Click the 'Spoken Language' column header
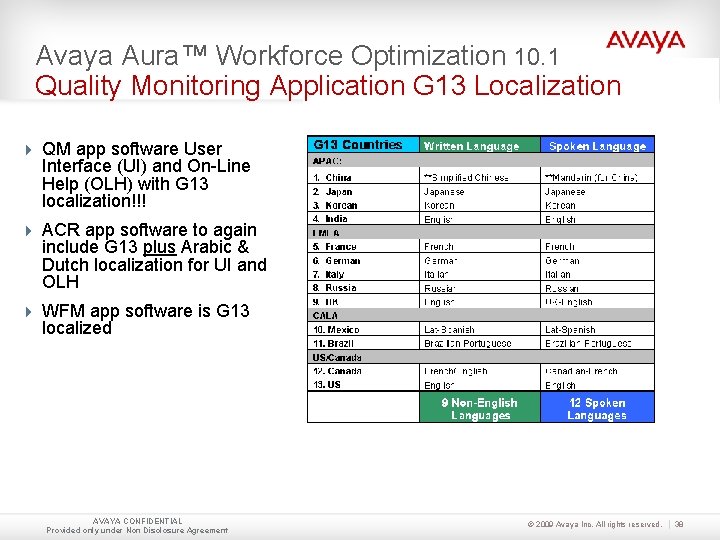The height and width of the screenshot is (540, 720). (x=597, y=145)
